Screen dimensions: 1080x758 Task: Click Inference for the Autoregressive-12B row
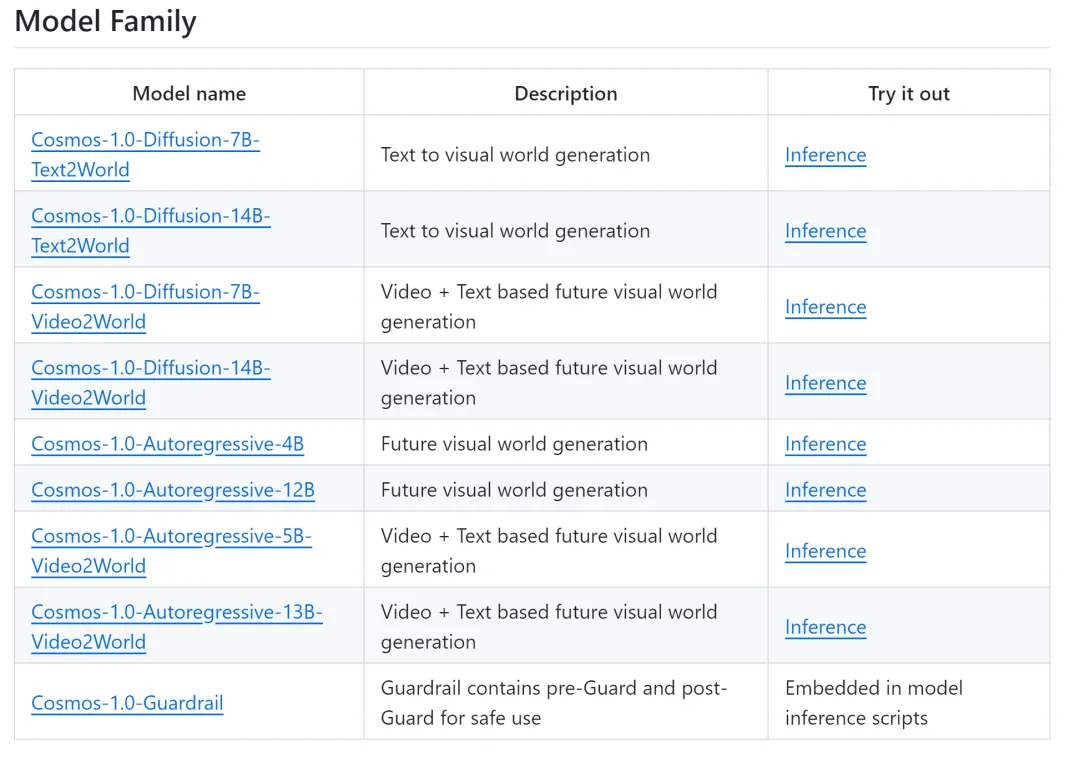tap(825, 490)
